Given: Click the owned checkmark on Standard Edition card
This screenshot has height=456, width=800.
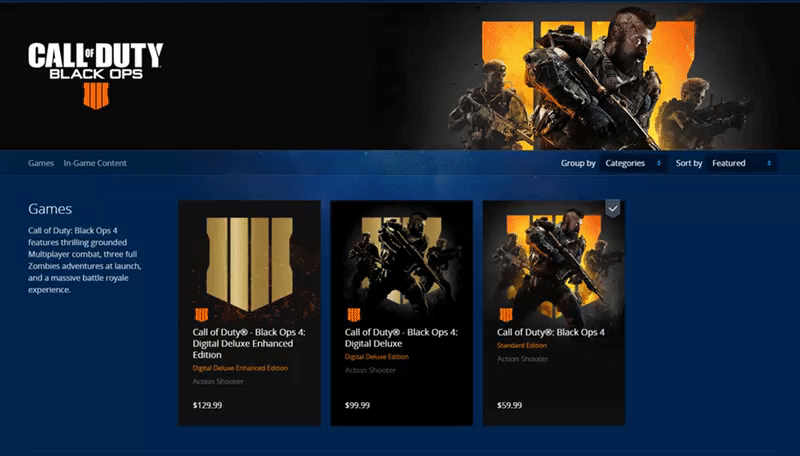Looking at the screenshot, I should (x=613, y=208).
